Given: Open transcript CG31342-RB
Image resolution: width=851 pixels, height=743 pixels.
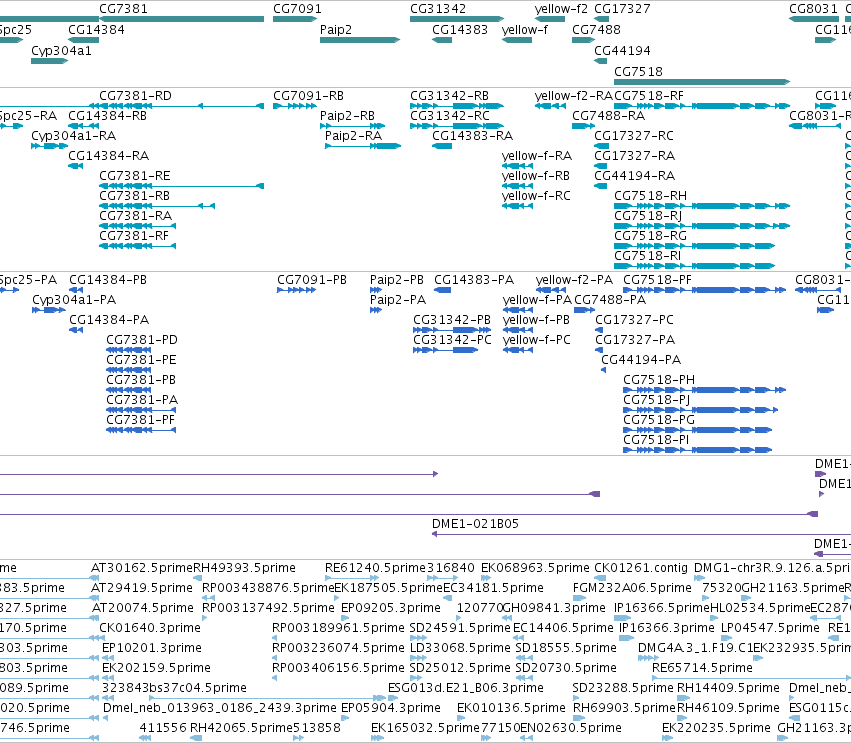Looking at the screenshot, I should [449, 96].
